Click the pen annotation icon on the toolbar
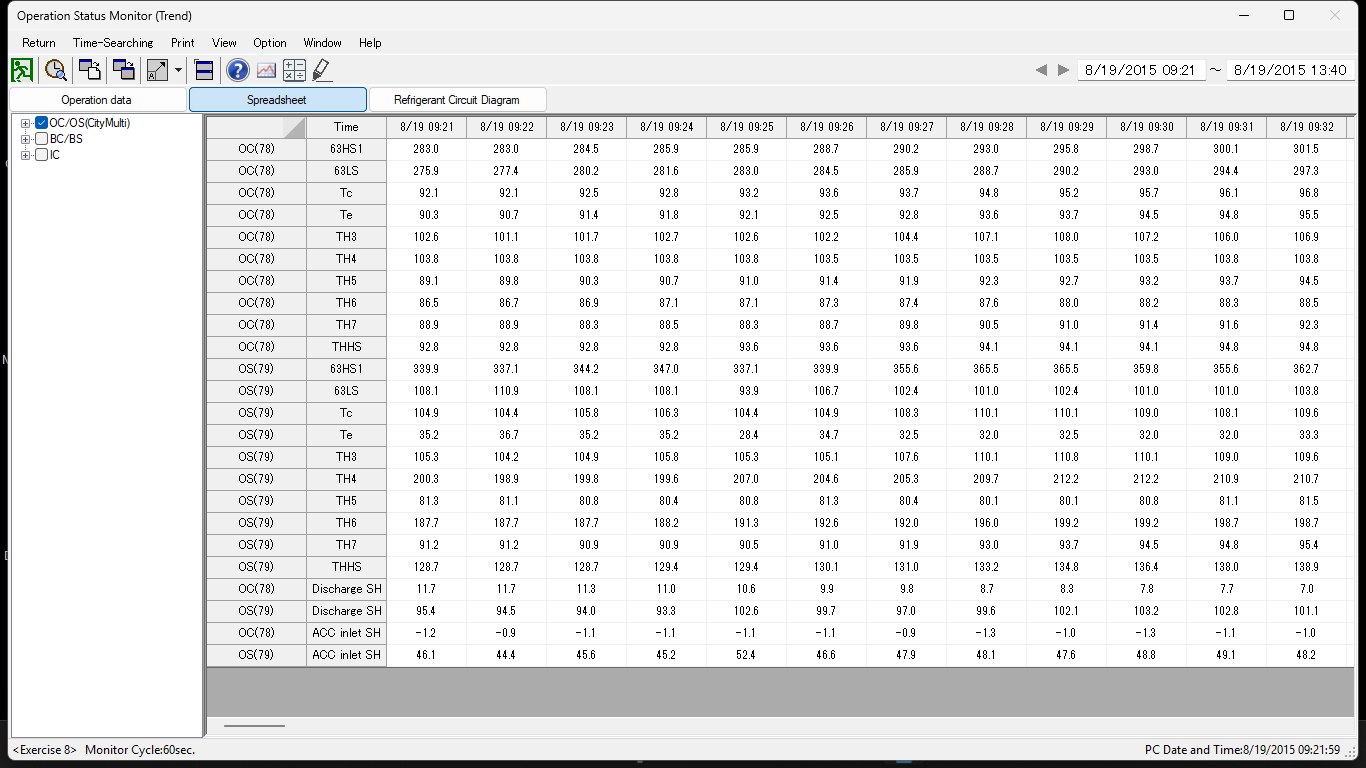The width and height of the screenshot is (1366, 768). coord(320,70)
